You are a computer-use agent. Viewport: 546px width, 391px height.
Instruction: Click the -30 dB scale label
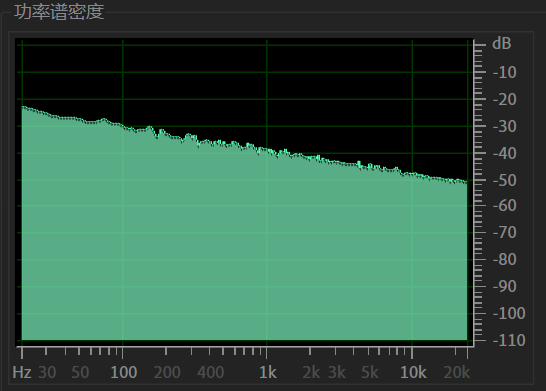505,126
